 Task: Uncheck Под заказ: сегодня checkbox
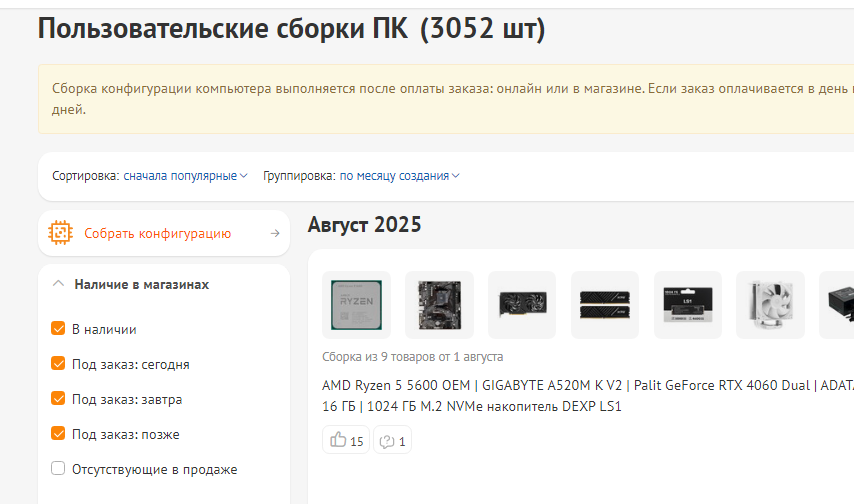pos(58,363)
